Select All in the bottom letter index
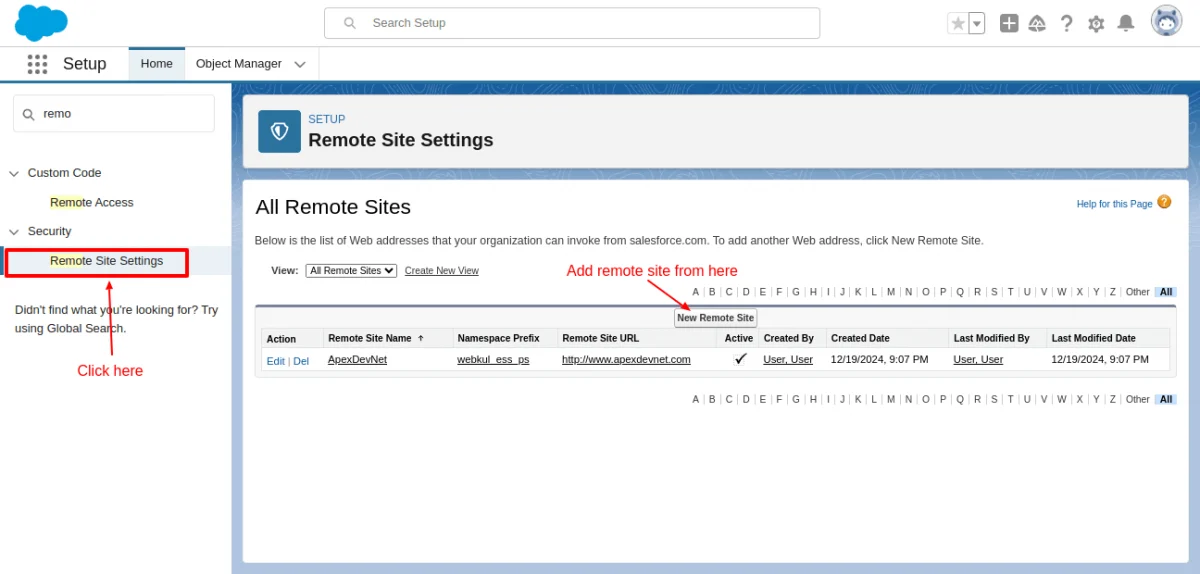This screenshot has width=1200, height=574. tap(1166, 399)
